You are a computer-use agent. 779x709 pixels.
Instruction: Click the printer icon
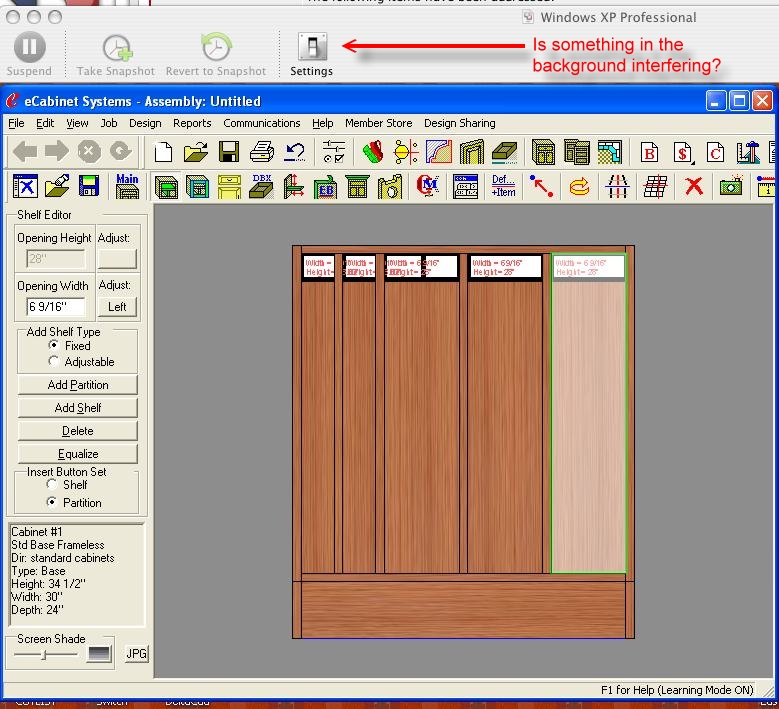pos(262,152)
